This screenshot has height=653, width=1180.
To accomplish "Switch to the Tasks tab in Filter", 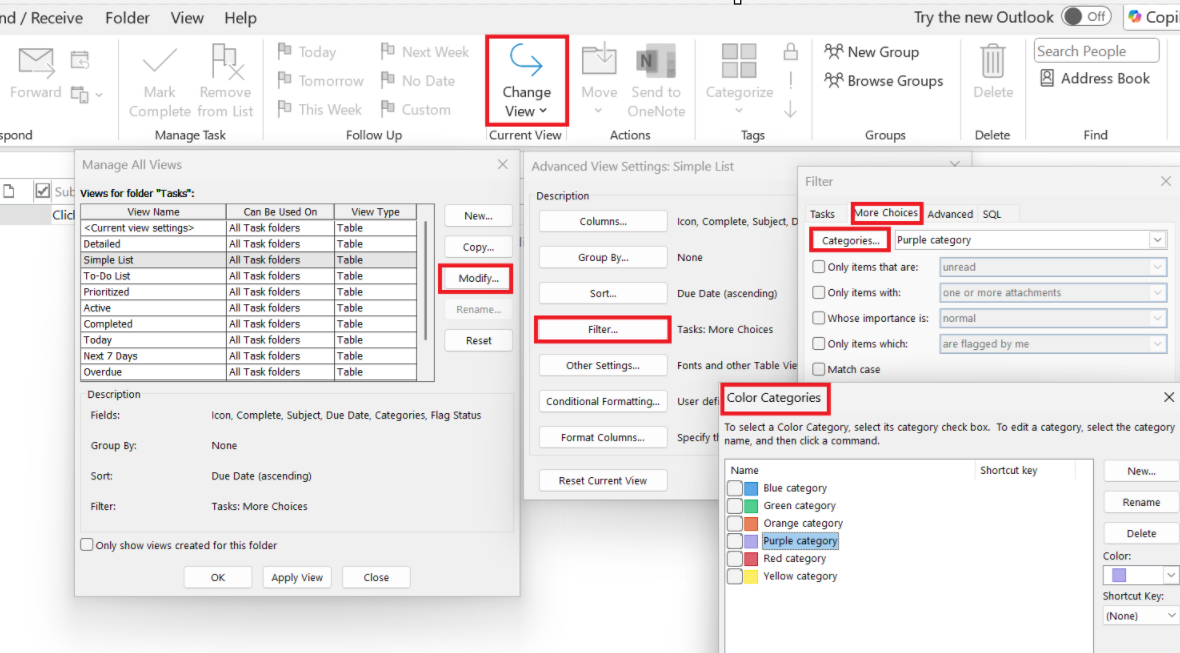I will pyautogui.click(x=822, y=214).
